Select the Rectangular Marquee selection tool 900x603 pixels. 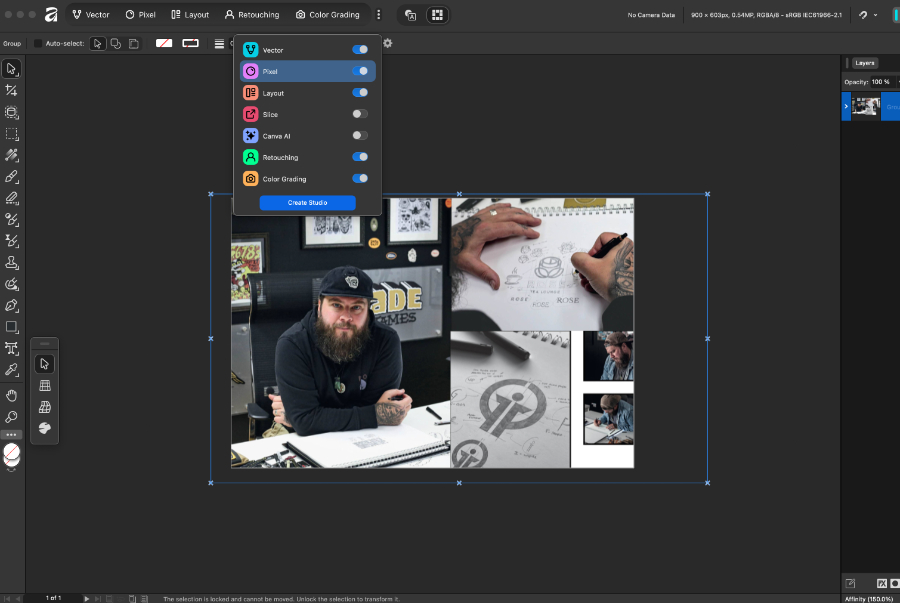12,134
